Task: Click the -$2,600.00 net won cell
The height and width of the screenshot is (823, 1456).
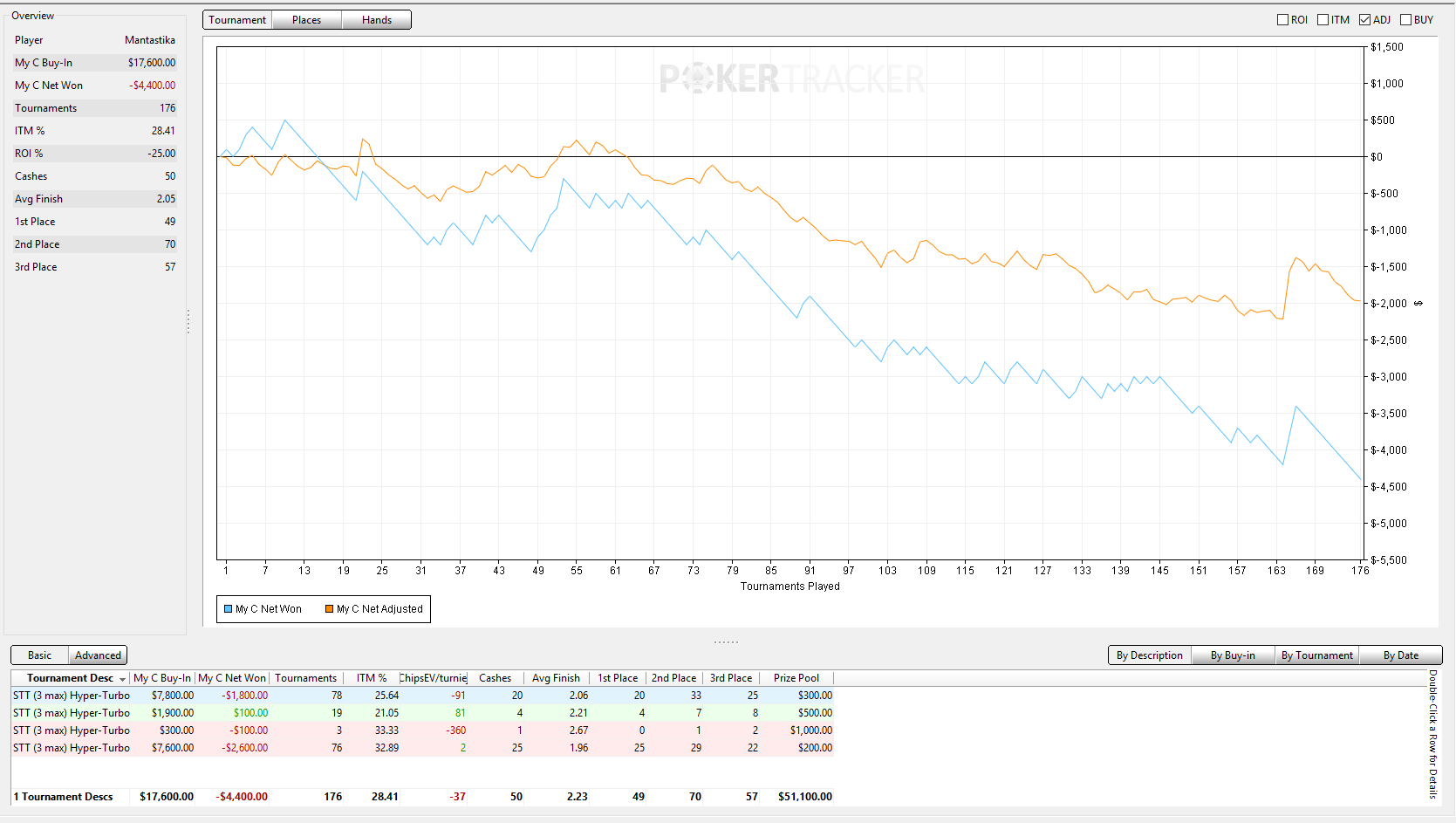Action: point(244,748)
